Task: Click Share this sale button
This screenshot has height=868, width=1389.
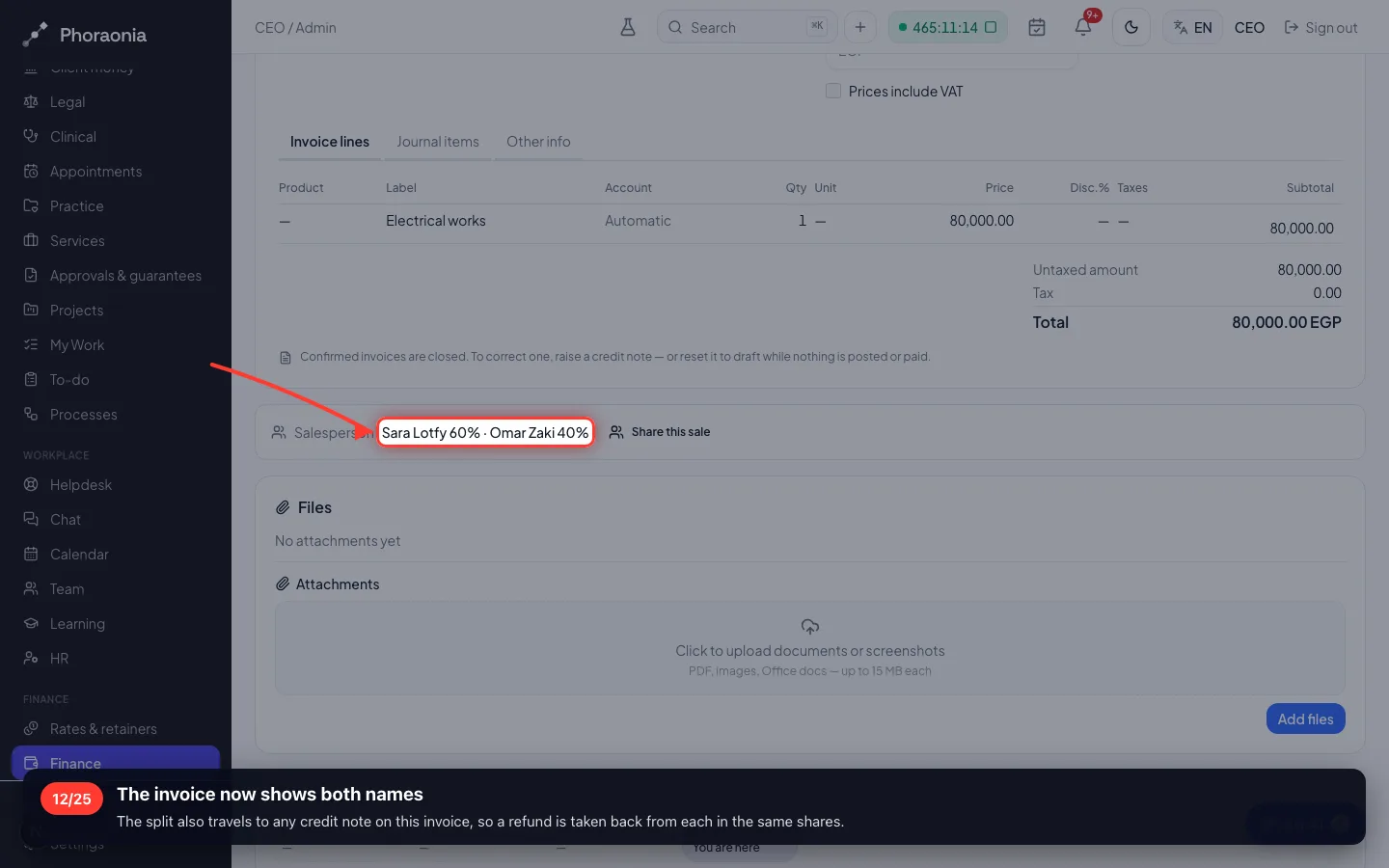Action: click(660, 432)
